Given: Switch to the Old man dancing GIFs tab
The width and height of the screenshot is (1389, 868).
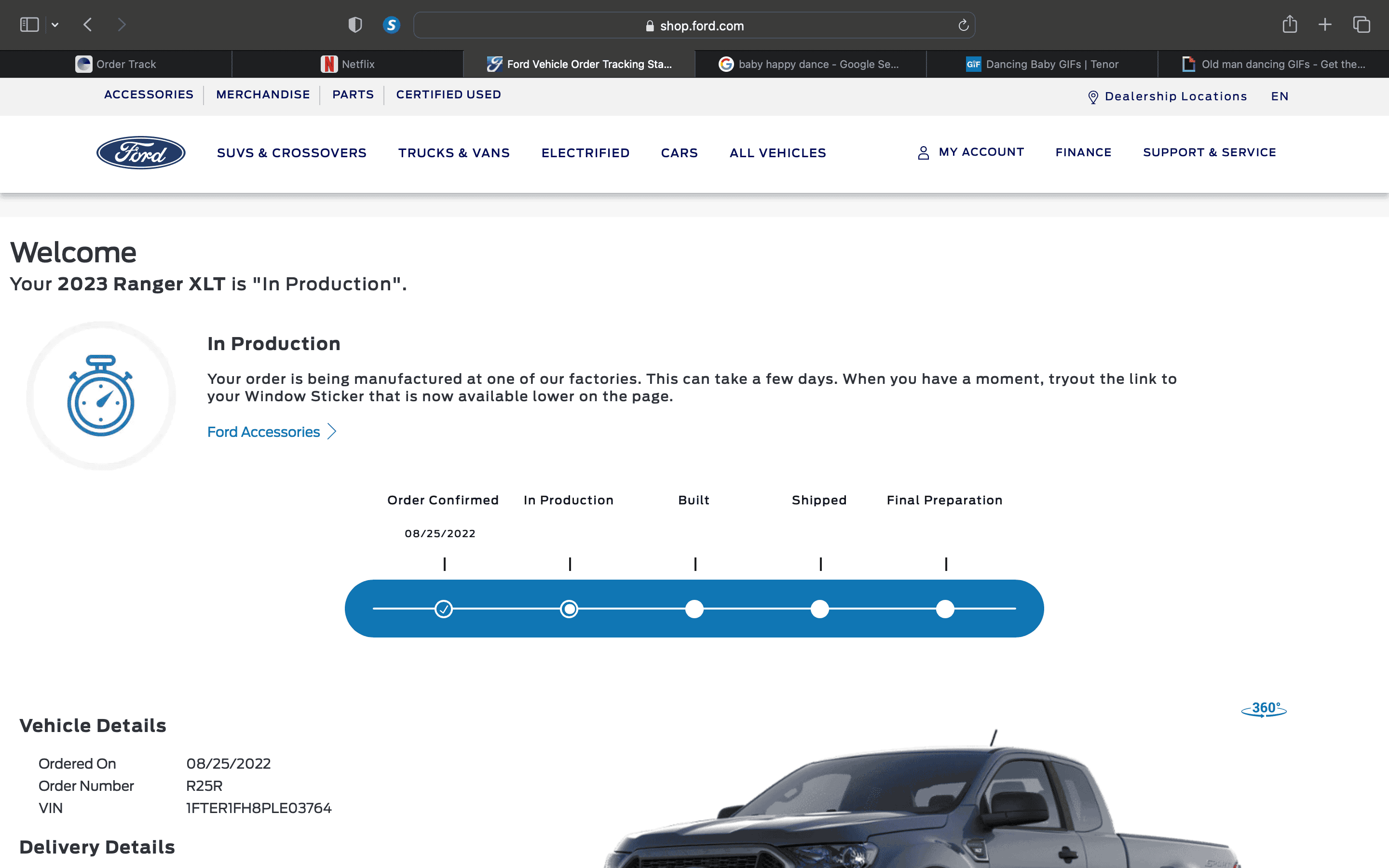Looking at the screenshot, I should pyautogui.click(x=1274, y=64).
